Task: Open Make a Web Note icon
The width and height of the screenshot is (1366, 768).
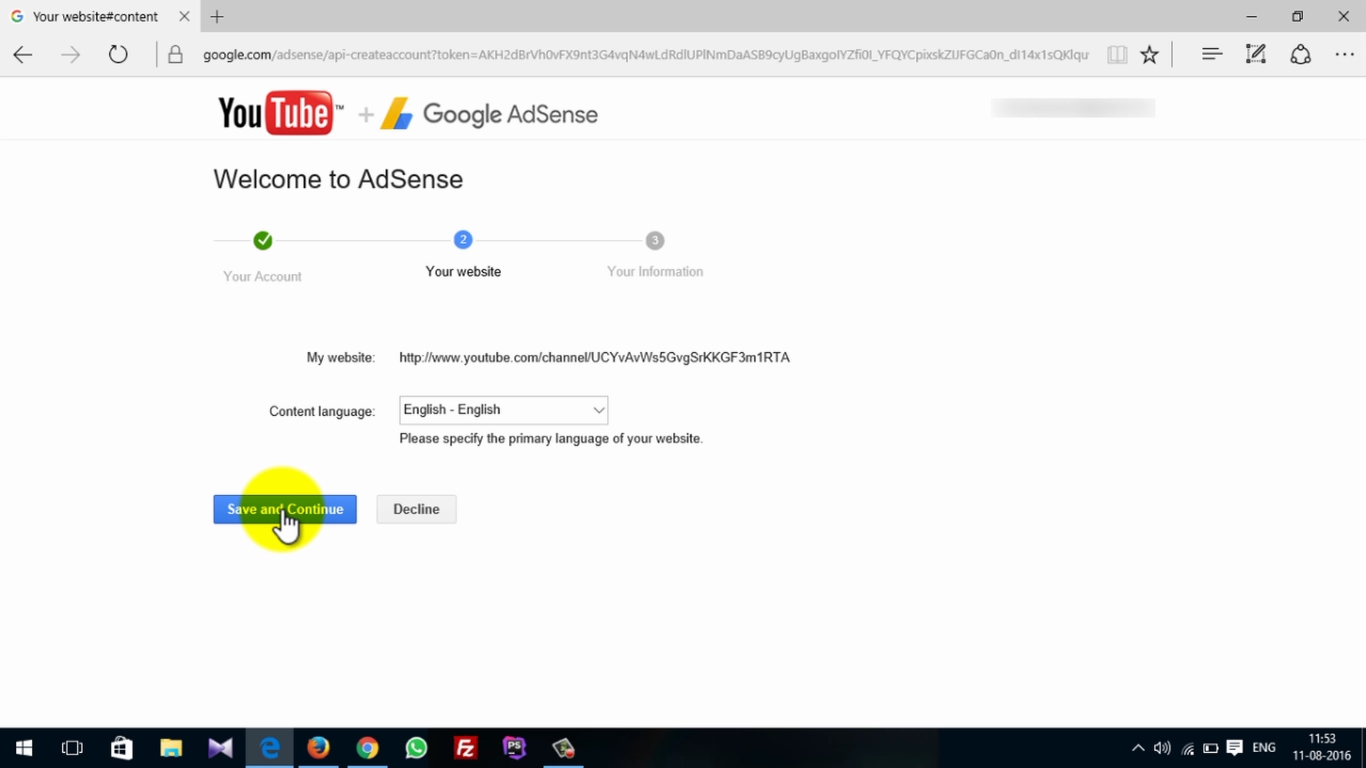Action: pos(1256,55)
